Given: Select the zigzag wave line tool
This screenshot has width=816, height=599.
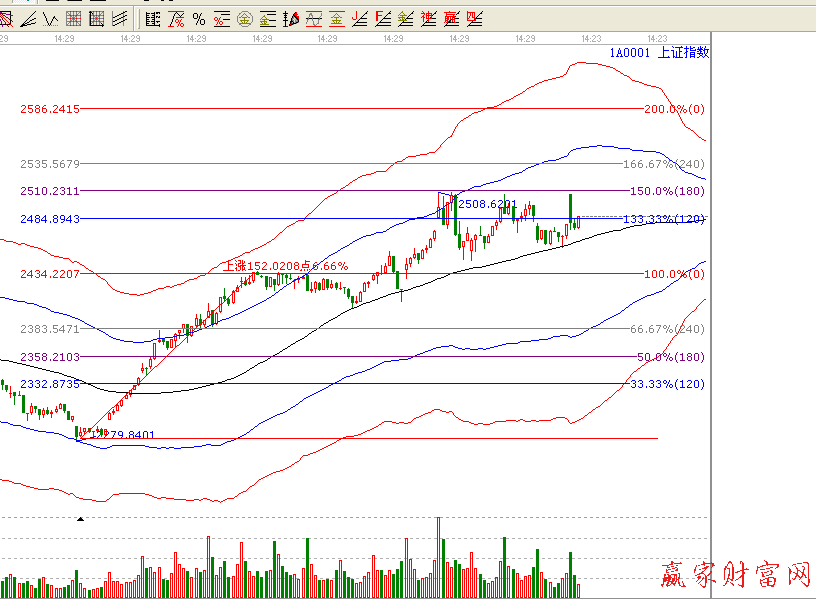Looking at the screenshot, I should [x=50, y=19].
